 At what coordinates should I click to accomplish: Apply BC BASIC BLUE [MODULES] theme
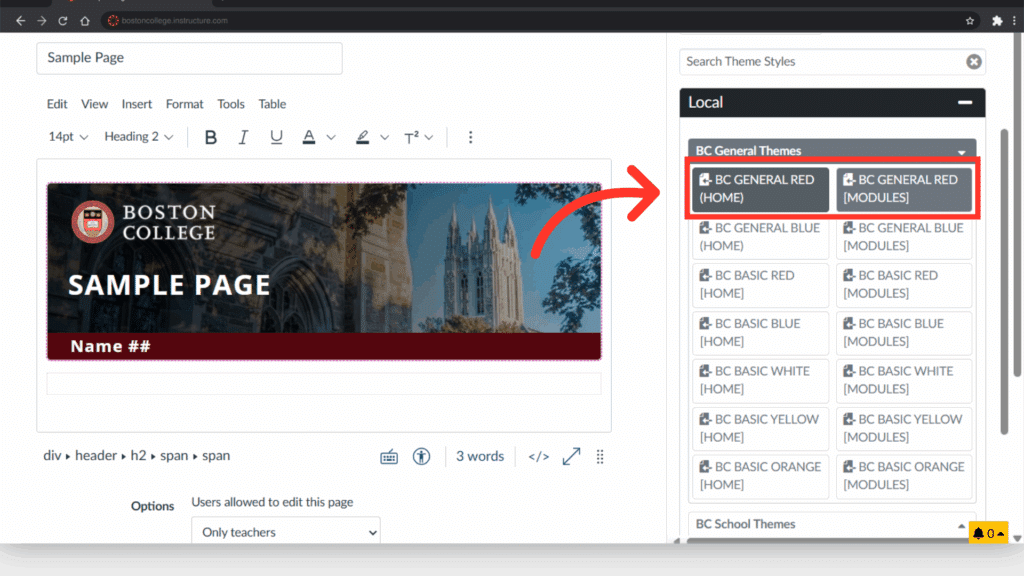pyautogui.click(x=904, y=333)
